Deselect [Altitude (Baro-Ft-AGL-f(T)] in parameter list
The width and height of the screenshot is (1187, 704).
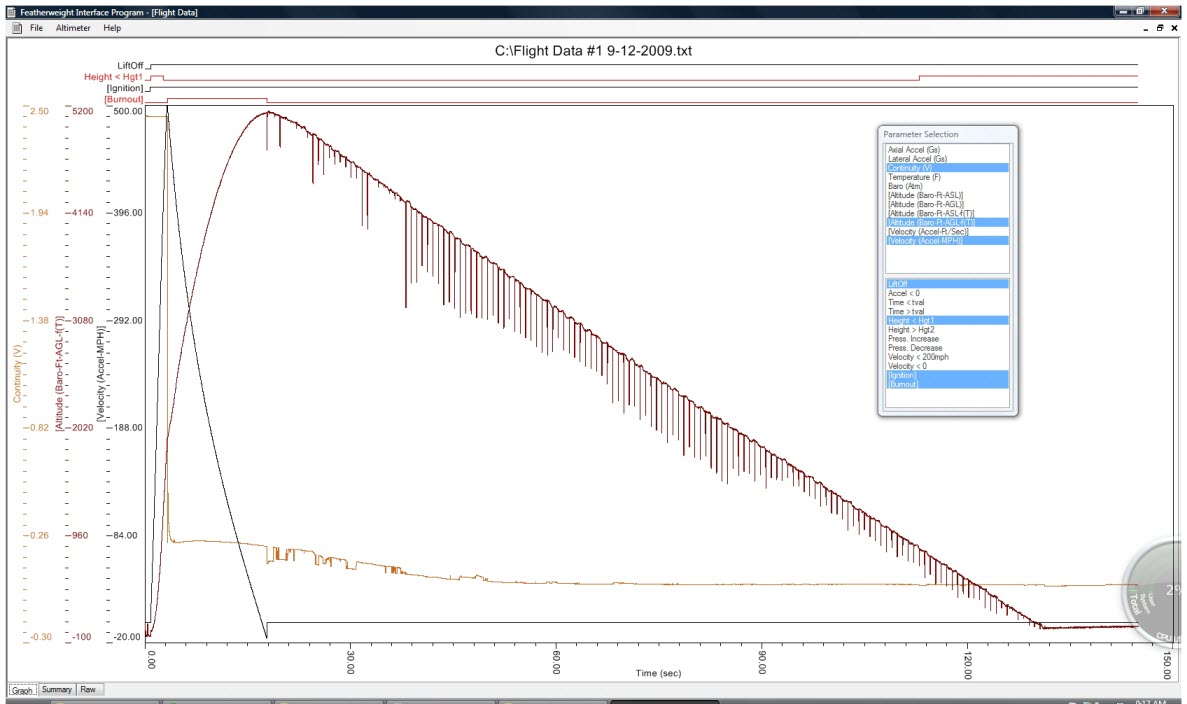[947, 223]
